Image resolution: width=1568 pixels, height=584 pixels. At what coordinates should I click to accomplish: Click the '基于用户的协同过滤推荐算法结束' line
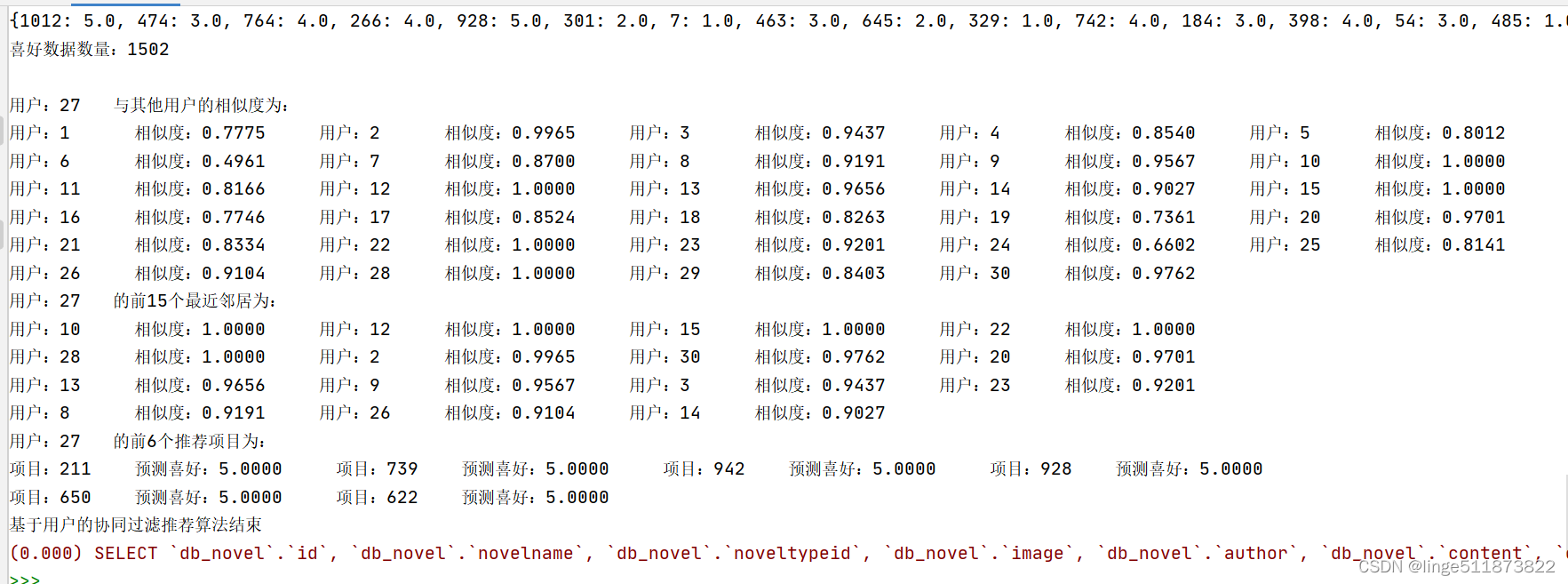click(x=135, y=525)
